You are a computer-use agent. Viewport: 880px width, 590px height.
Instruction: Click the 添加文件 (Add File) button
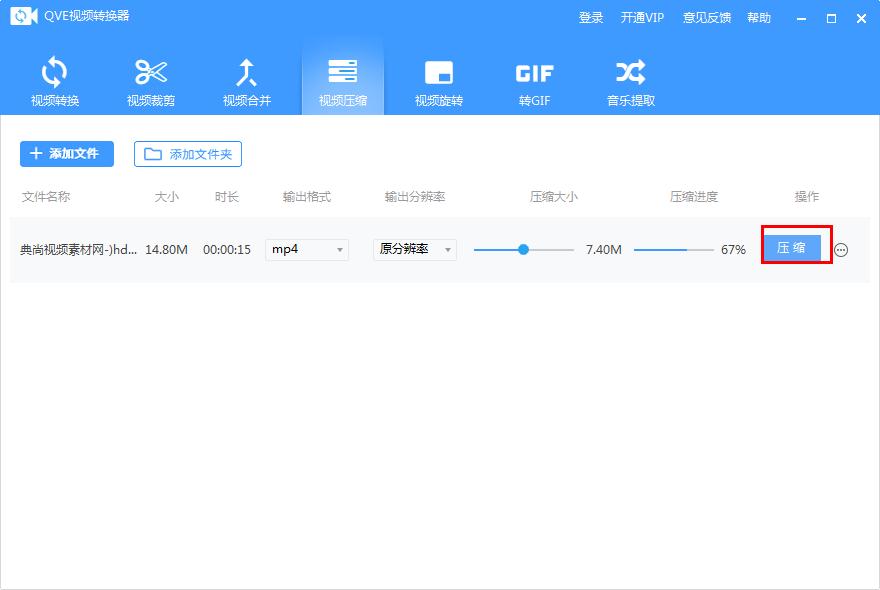[66, 153]
